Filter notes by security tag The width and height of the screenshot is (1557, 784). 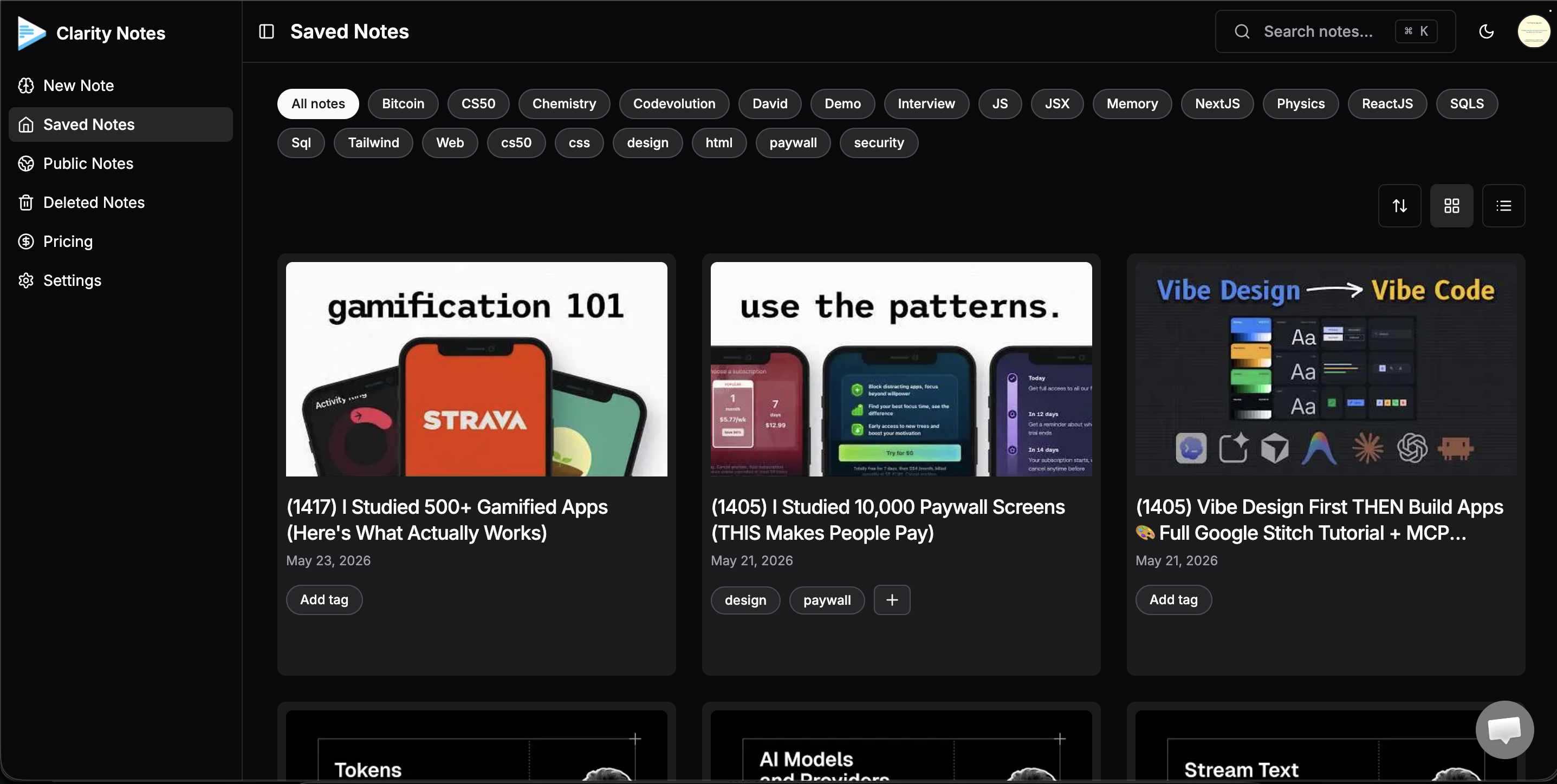(879, 143)
